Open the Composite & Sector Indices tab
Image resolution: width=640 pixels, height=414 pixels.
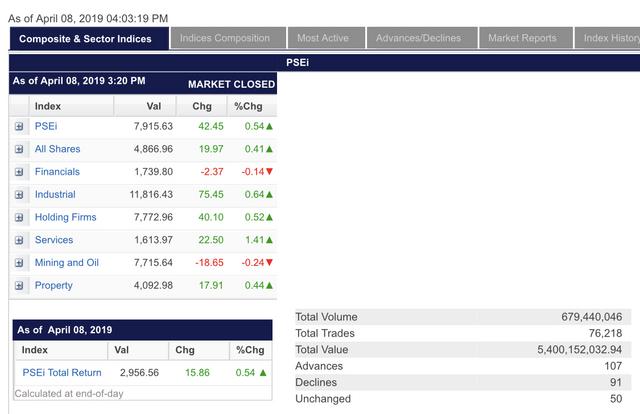[89, 38]
